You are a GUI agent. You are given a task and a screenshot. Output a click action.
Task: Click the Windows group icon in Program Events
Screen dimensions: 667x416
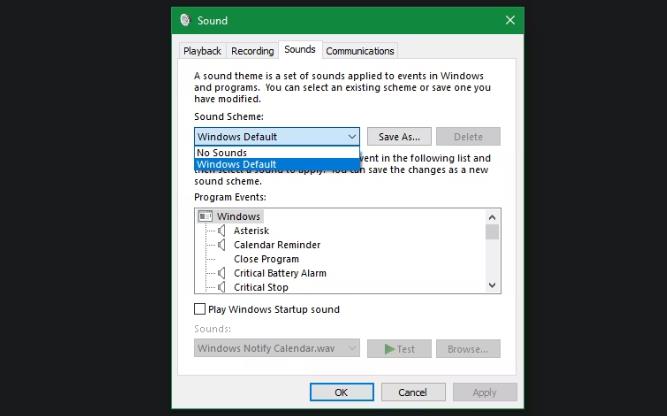pyautogui.click(x=205, y=217)
